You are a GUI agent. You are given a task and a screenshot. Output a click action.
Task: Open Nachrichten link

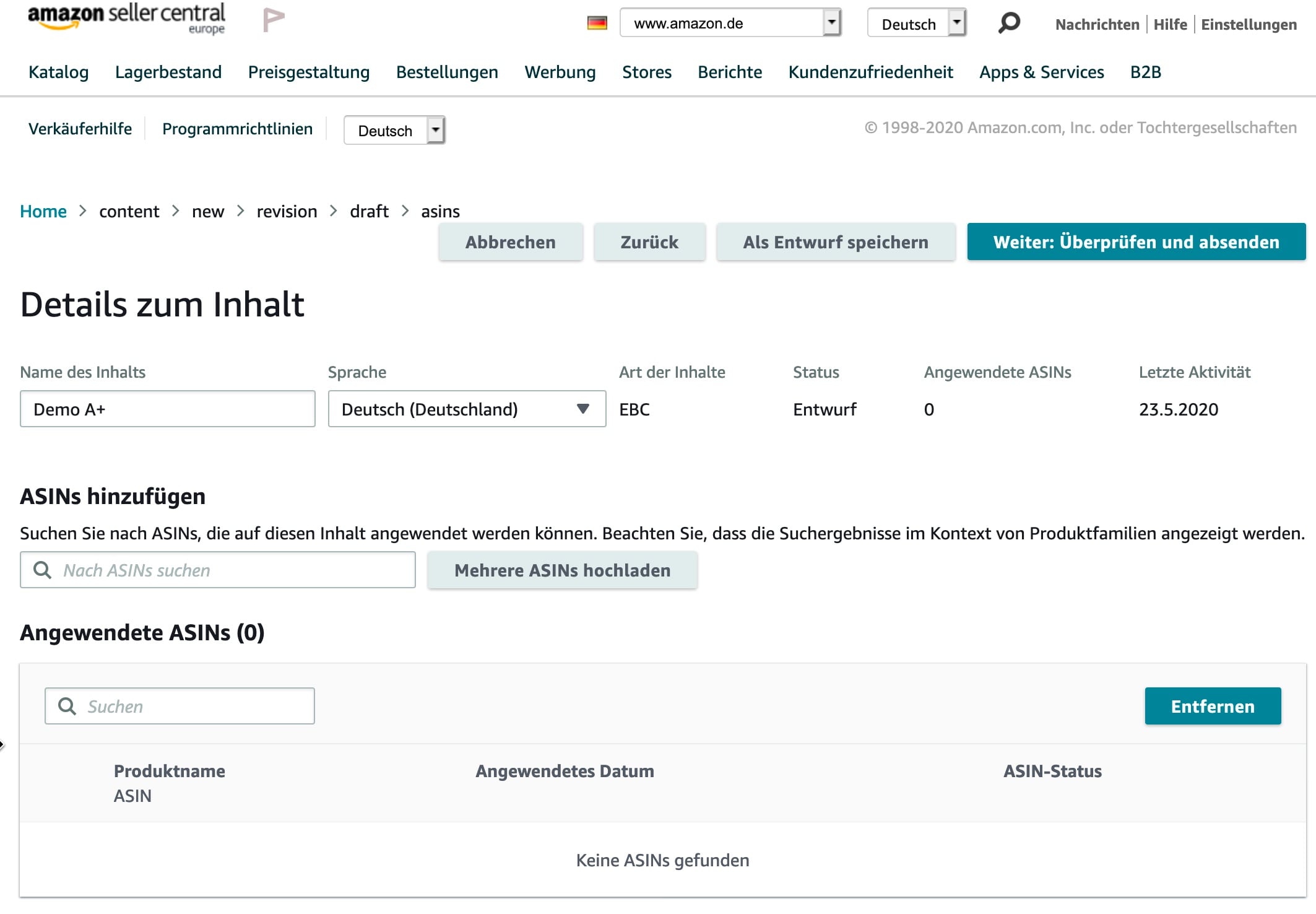point(1097,24)
